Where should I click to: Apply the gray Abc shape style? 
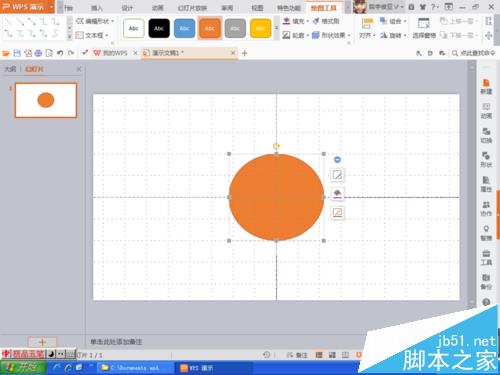(x=235, y=28)
